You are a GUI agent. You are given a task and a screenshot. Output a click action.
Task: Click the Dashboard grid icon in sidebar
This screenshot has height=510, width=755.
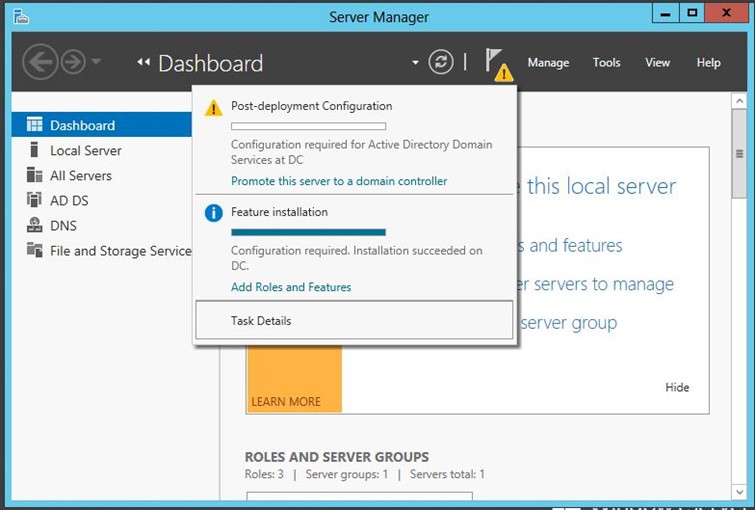pyautogui.click(x=34, y=125)
